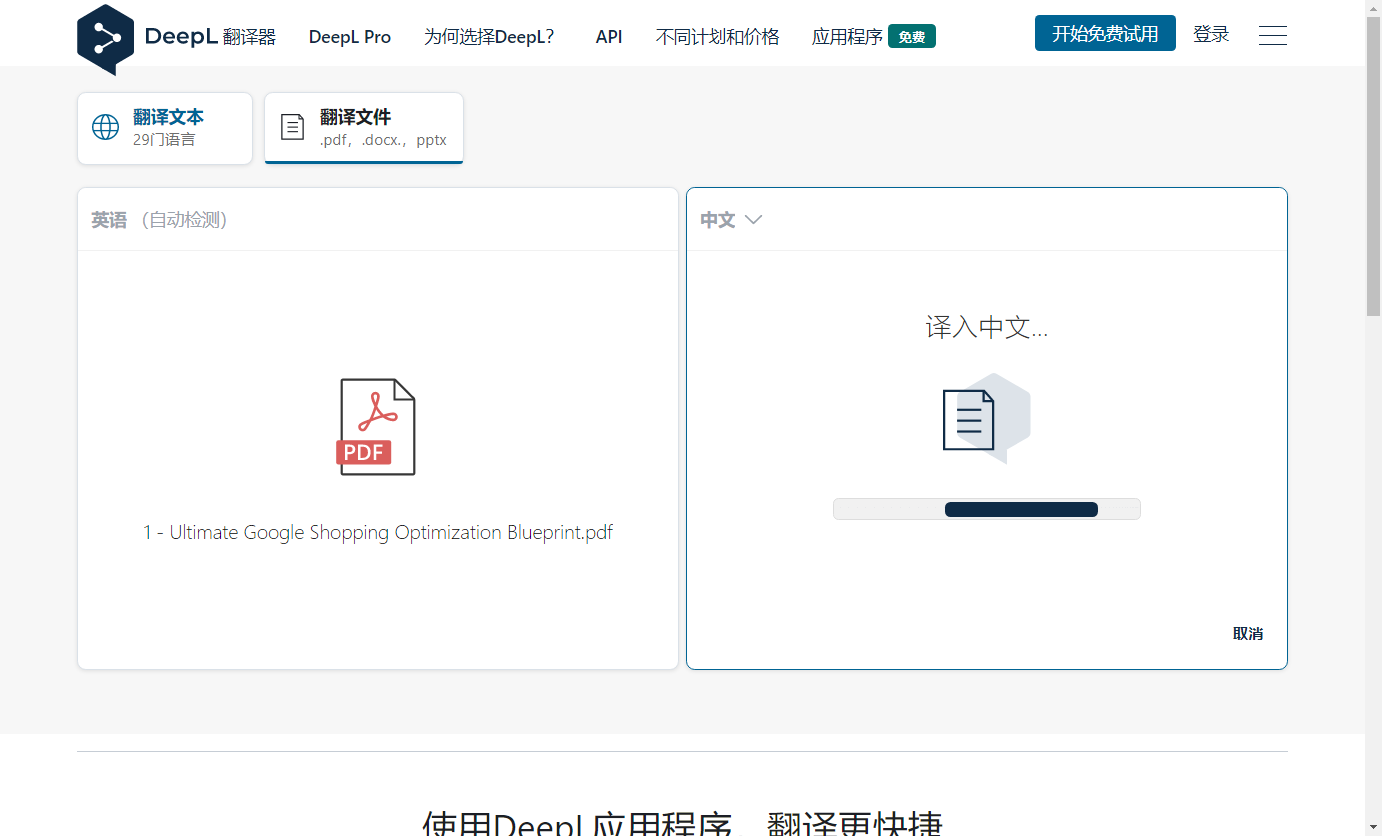Click the 登录 link
Screen dimensions: 1382x836
coord(1211,34)
